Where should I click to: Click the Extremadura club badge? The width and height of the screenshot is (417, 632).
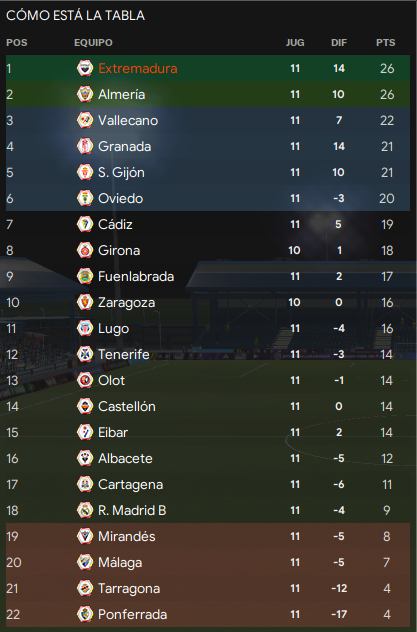[85, 68]
